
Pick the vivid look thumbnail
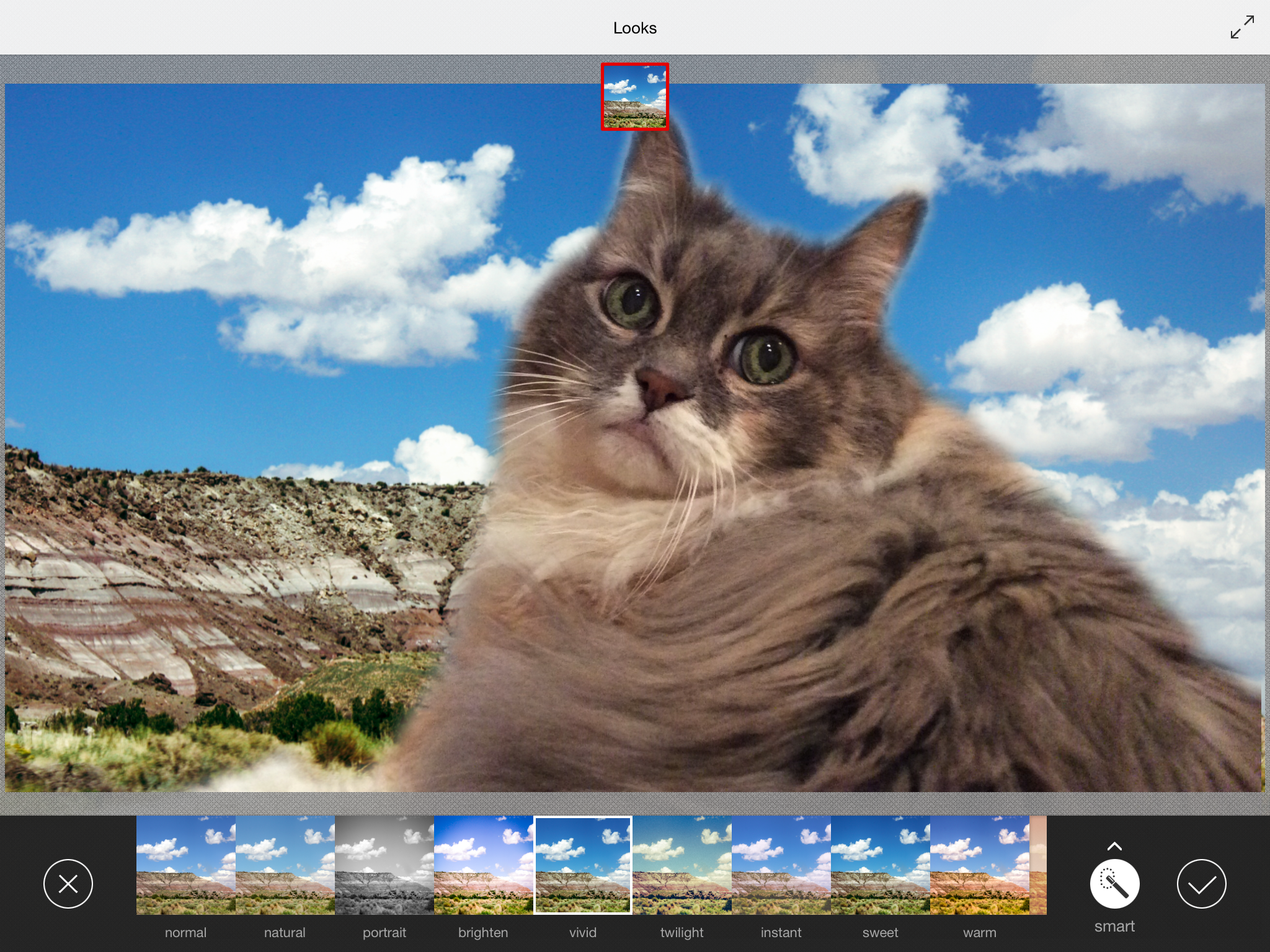click(x=583, y=865)
